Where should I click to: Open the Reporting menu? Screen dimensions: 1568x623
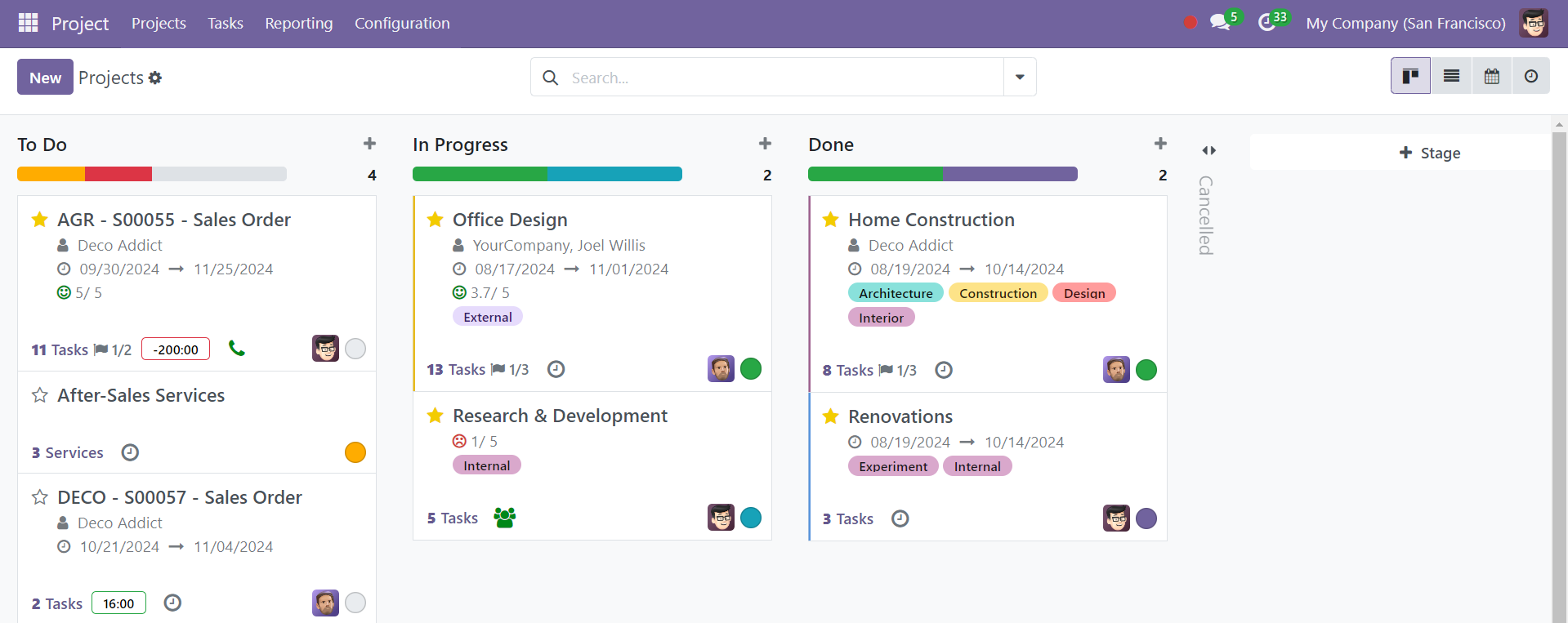point(299,23)
